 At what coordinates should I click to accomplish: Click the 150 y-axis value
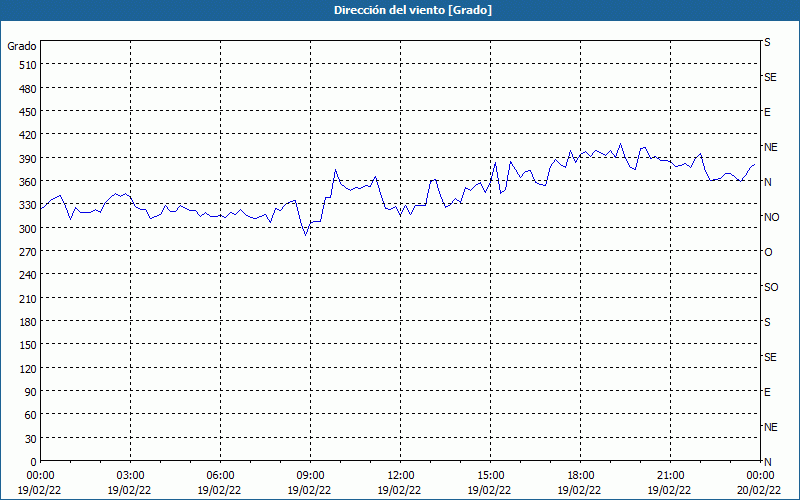[29, 345]
